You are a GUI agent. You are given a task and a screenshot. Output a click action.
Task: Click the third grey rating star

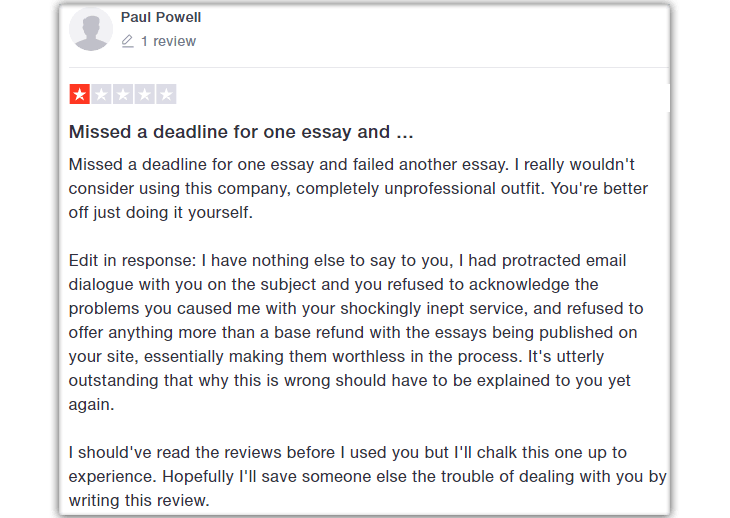pos(123,95)
